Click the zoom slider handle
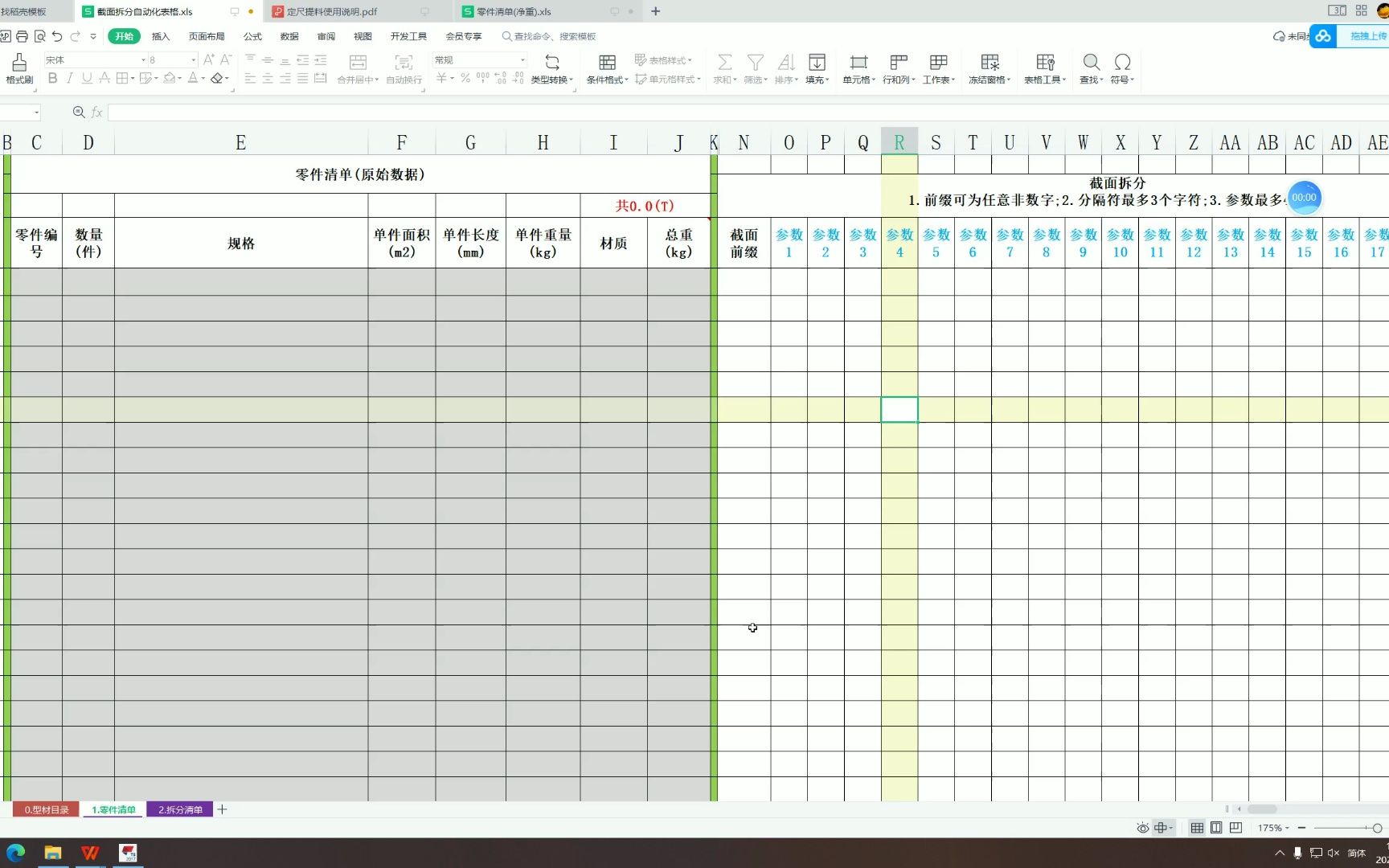This screenshot has height=868, width=1389. click(1377, 828)
